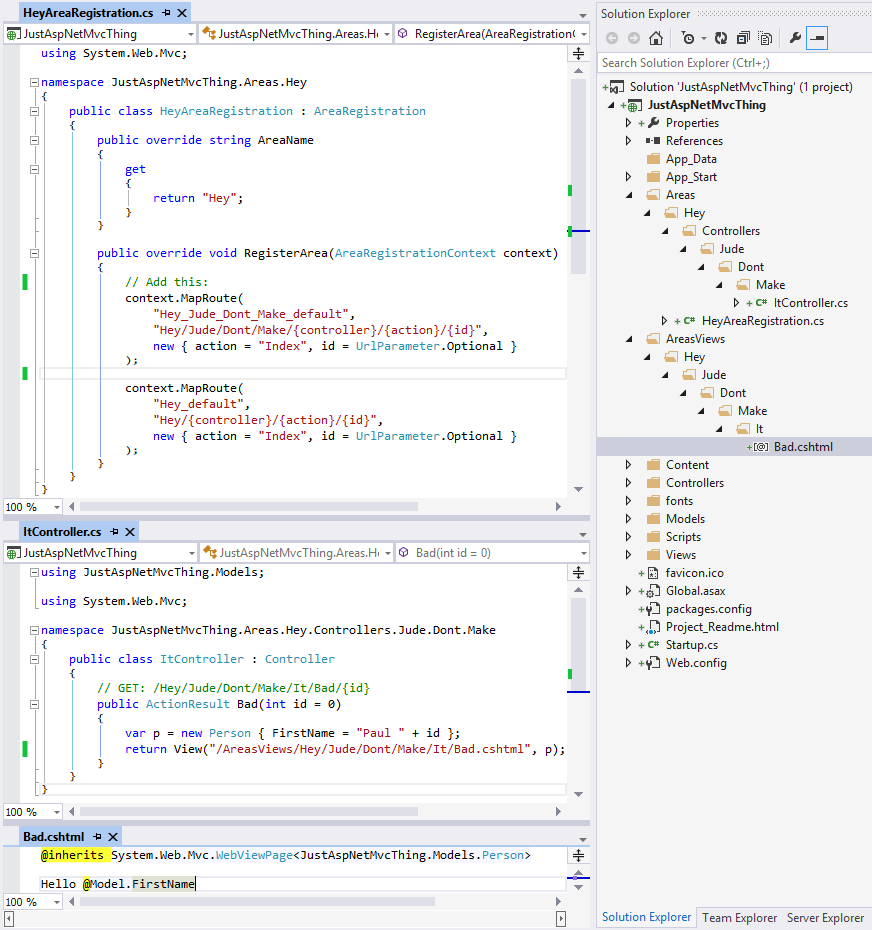This screenshot has width=872, height=930.
Task: Toggle the Preview Selected Items button
Action: click(817, 39)
